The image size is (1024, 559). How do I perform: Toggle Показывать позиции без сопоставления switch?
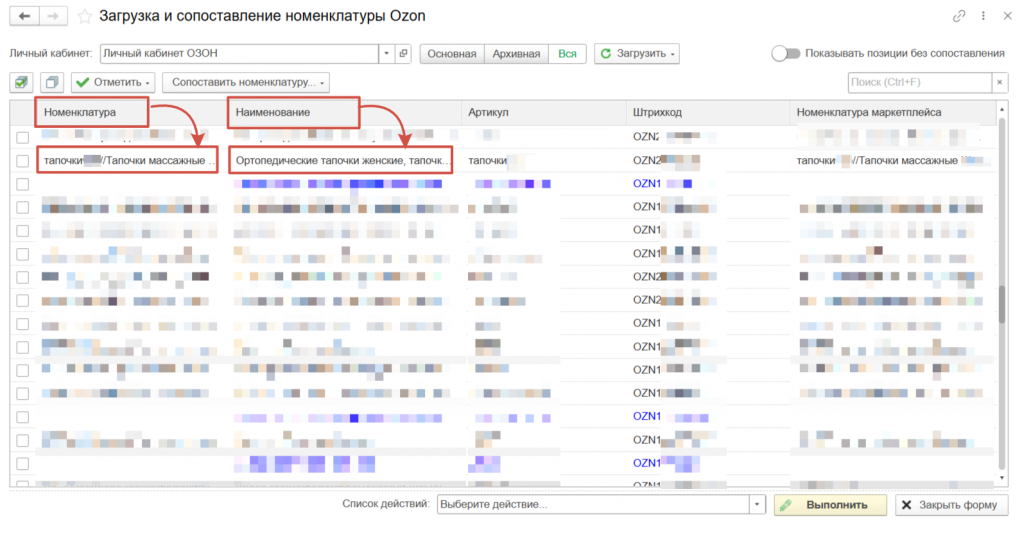coord(785,53)
